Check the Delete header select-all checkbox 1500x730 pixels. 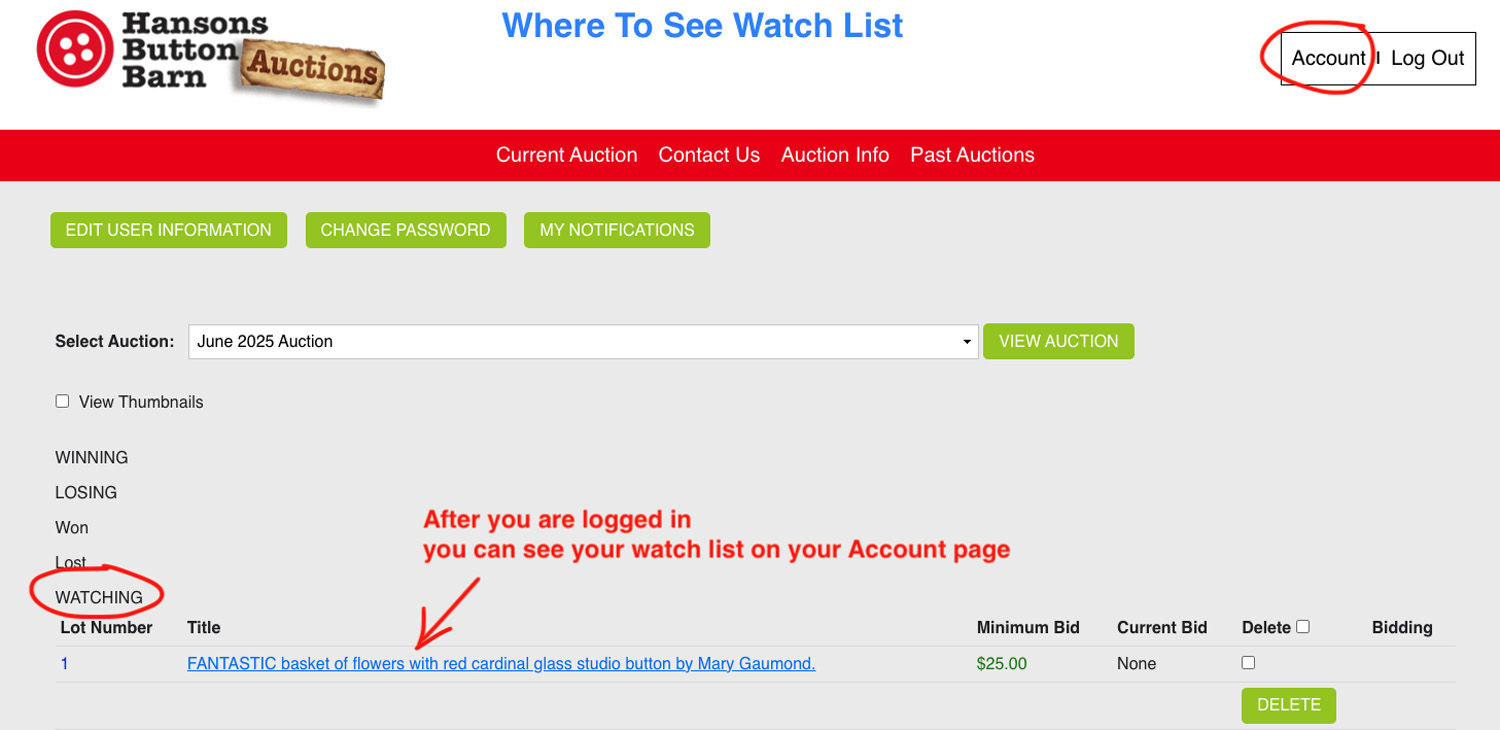click(x=1303, y=626)
